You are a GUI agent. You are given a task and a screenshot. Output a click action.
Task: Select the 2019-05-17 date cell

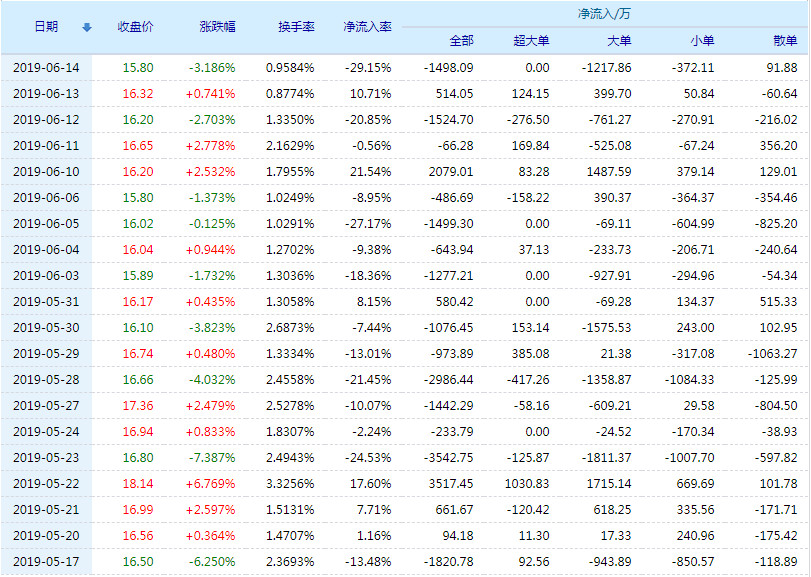pos(46,562)
